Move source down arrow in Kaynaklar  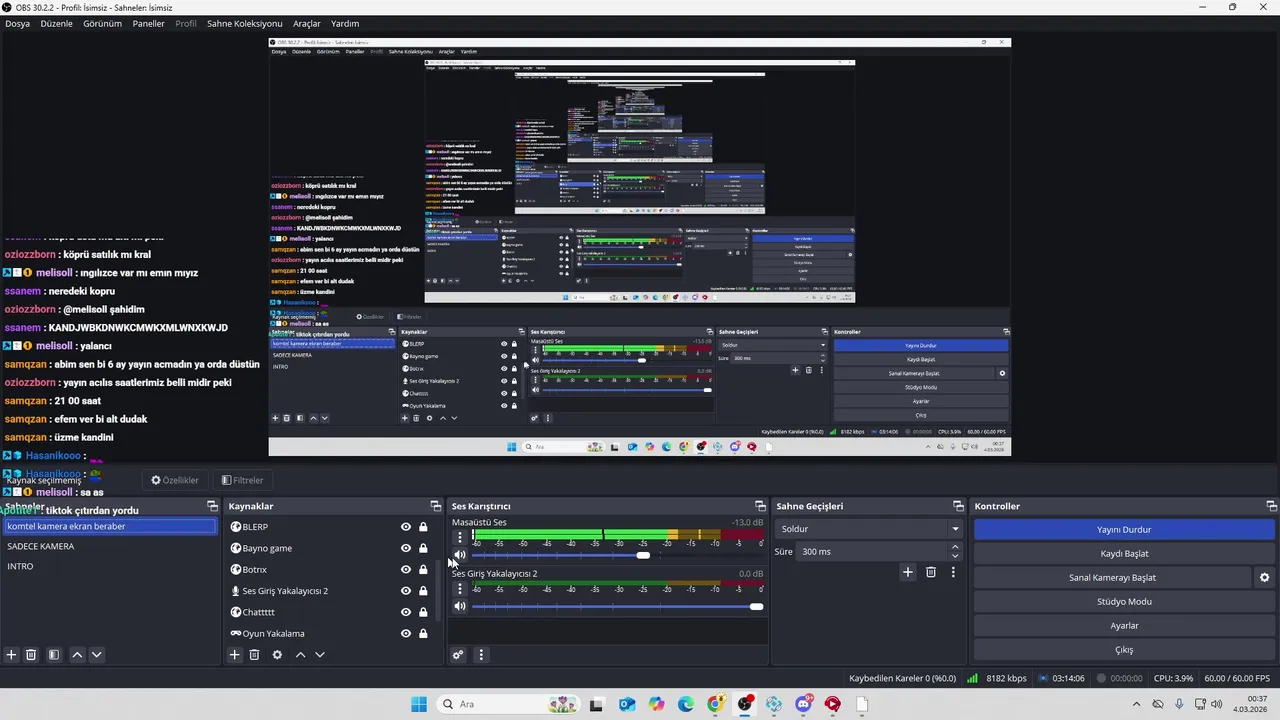[x=320, y=655]
